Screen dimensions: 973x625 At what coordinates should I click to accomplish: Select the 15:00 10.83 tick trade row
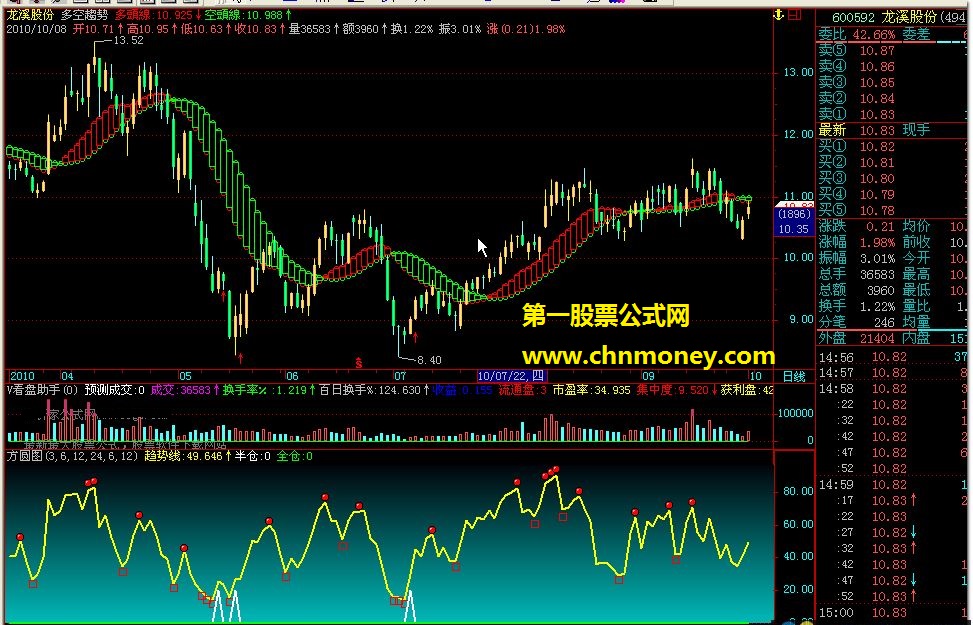point(892,613)
